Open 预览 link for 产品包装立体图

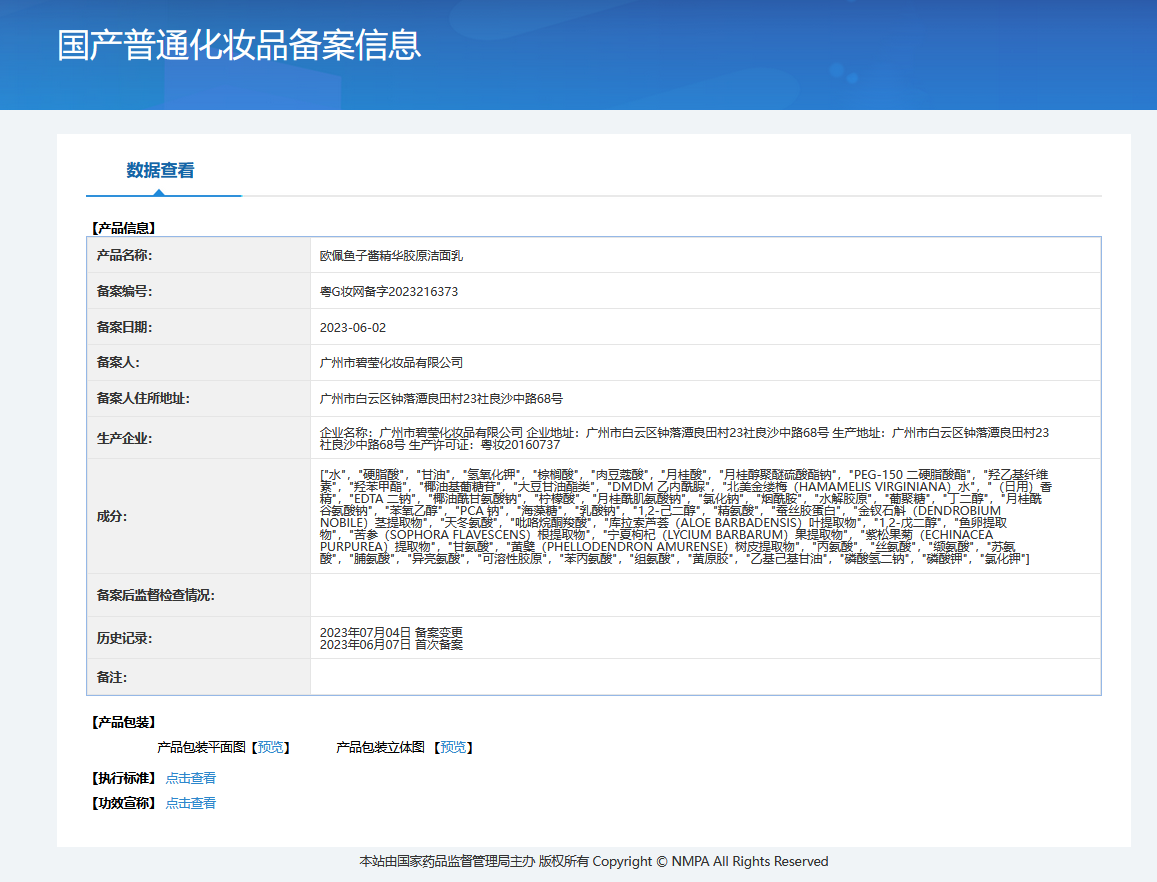point(453,747)
